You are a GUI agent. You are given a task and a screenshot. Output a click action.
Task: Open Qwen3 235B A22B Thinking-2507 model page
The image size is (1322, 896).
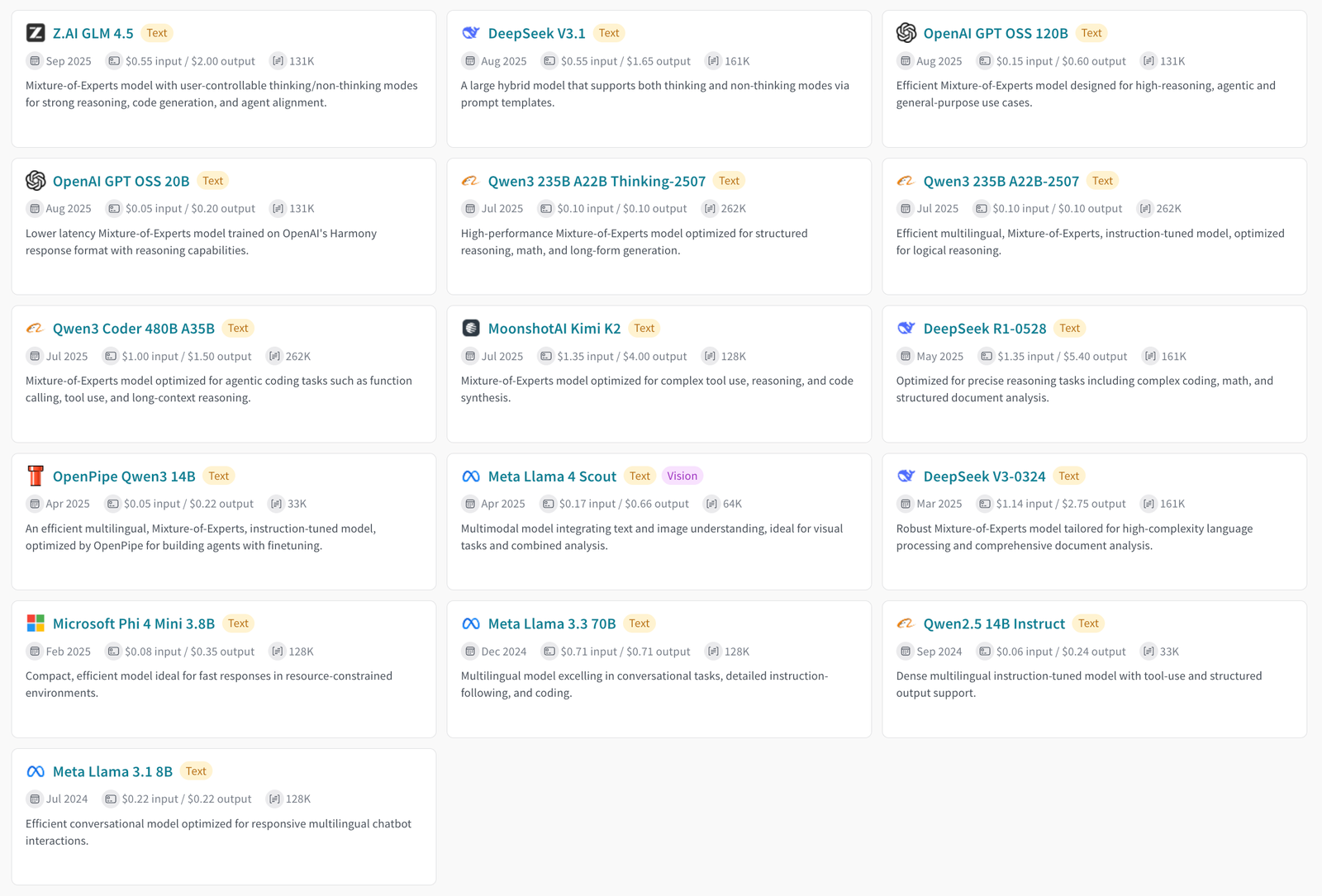pyautogui.click(x=597, y=181)
